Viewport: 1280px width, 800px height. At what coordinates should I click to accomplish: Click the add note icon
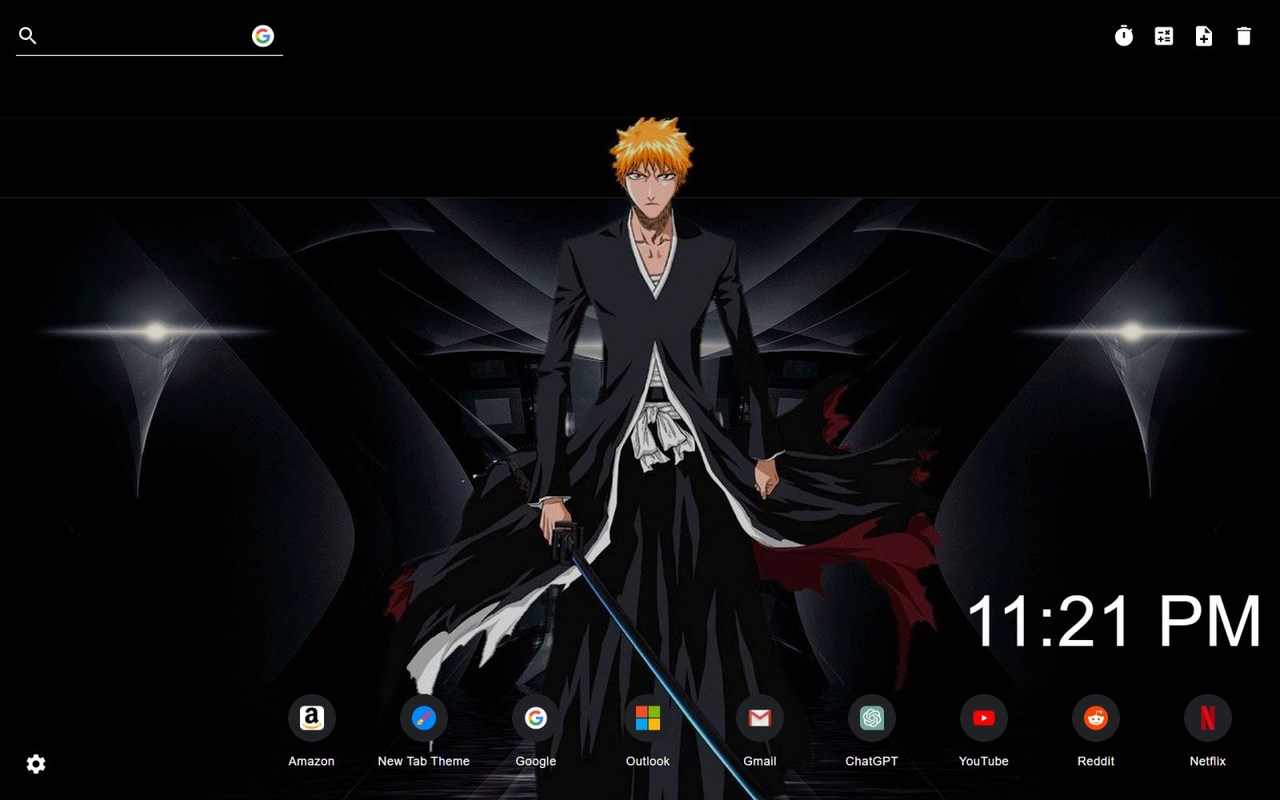1204,36
